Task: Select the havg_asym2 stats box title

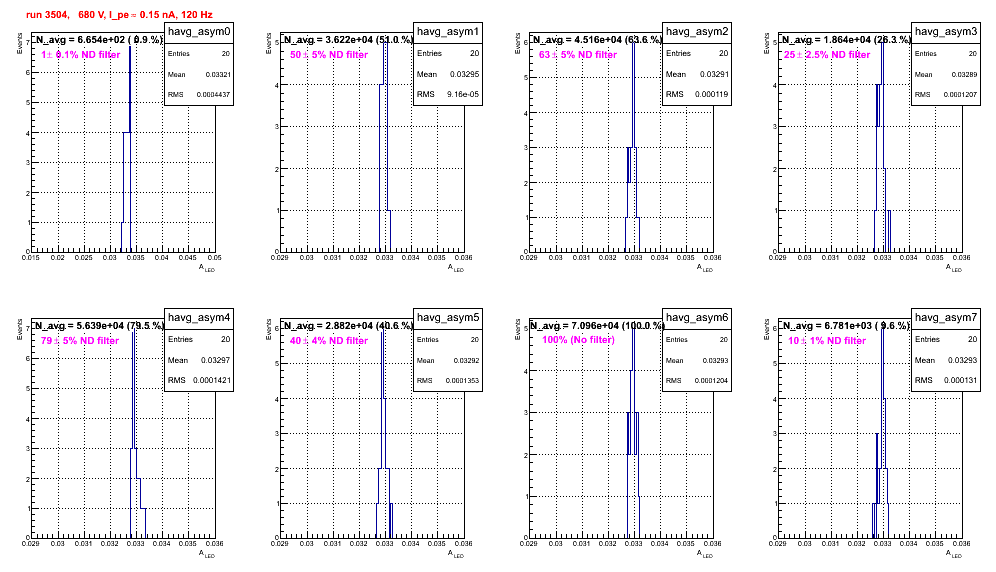Action: [697, 32]
